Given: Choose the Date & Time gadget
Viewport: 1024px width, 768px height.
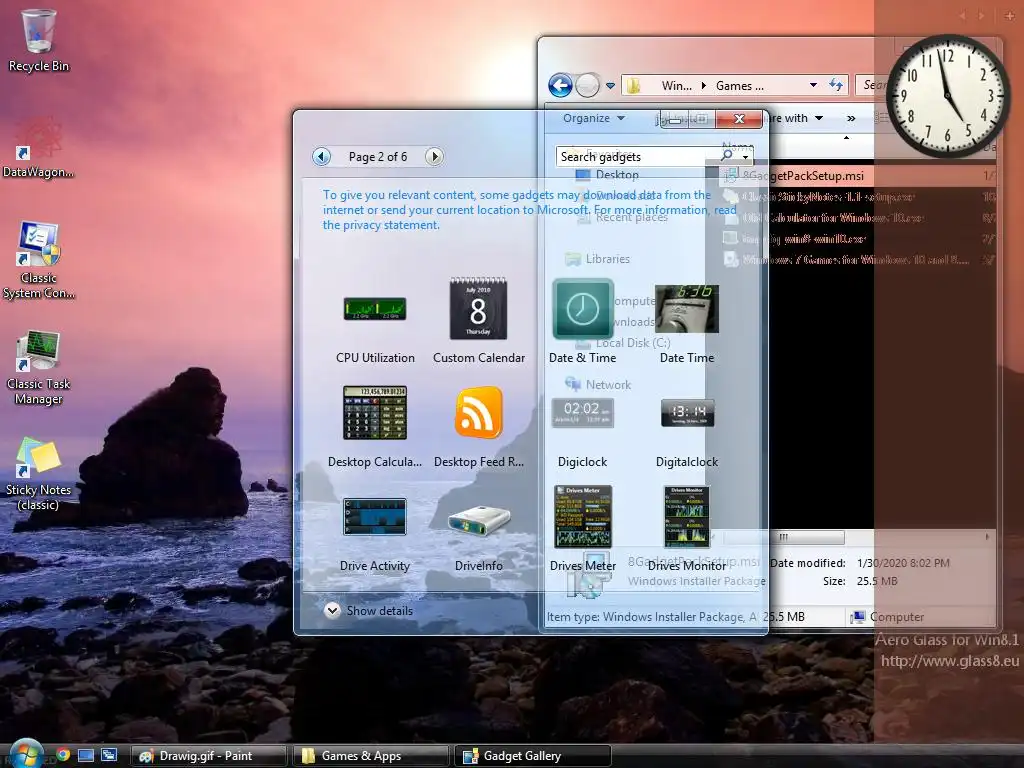Looking at the screenshot, I should 583,308.
